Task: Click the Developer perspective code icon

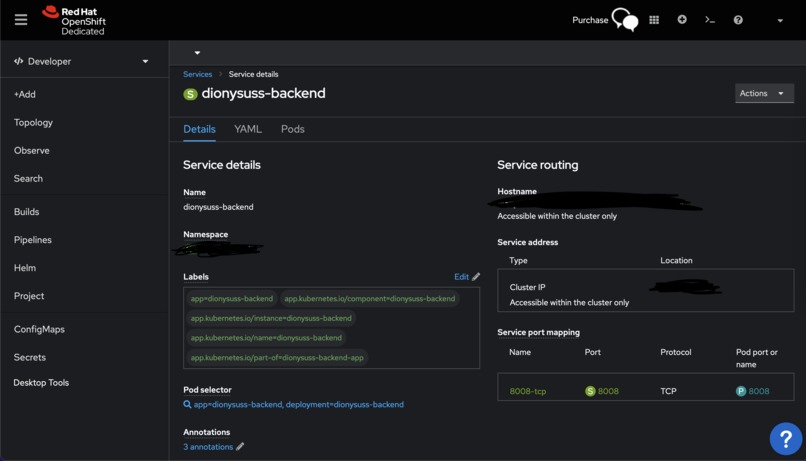Action: tap(19, 61)
